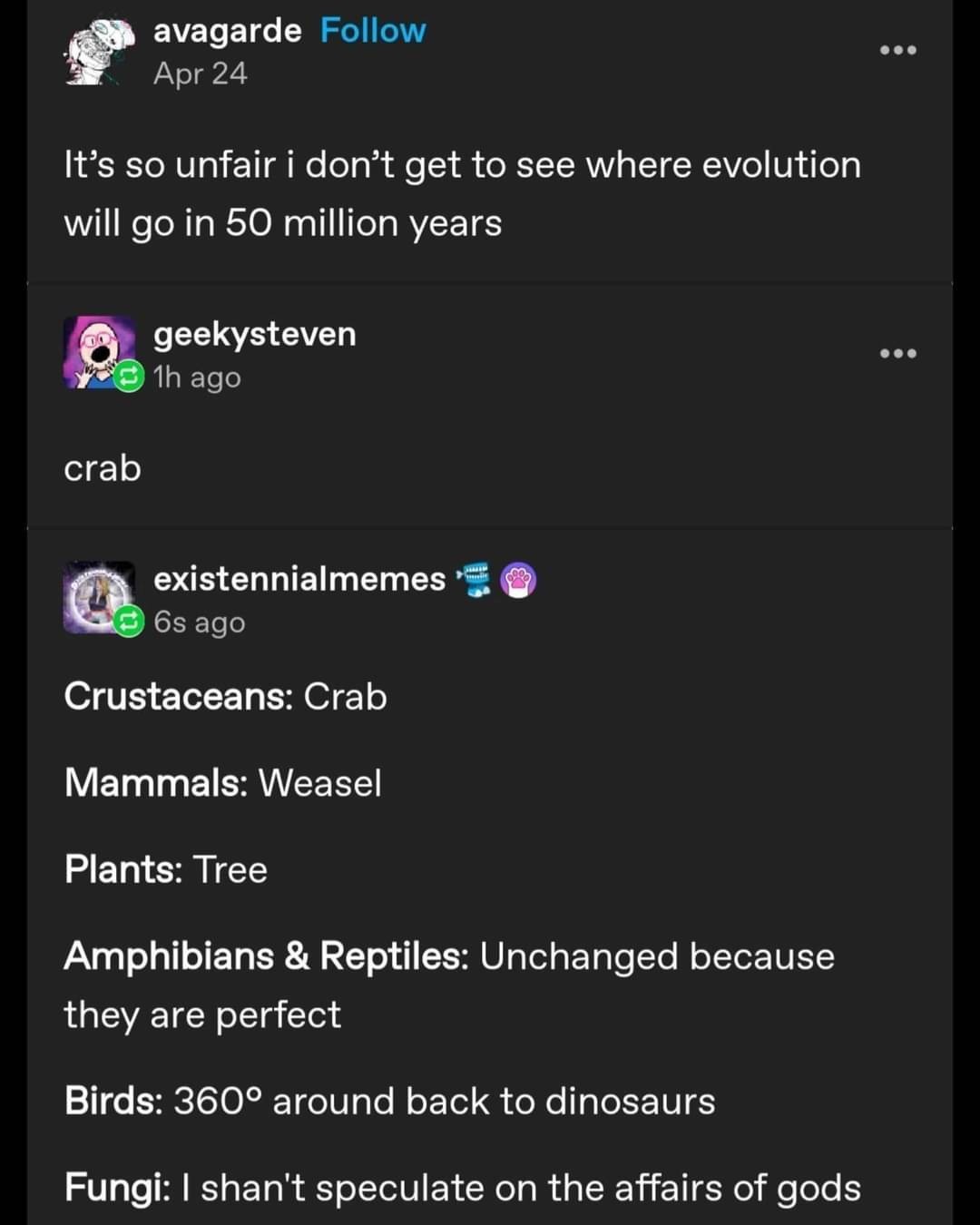This screenshot has height=1225, width=980.
Task: Select geekysteven's username
Action: (254, 334)
